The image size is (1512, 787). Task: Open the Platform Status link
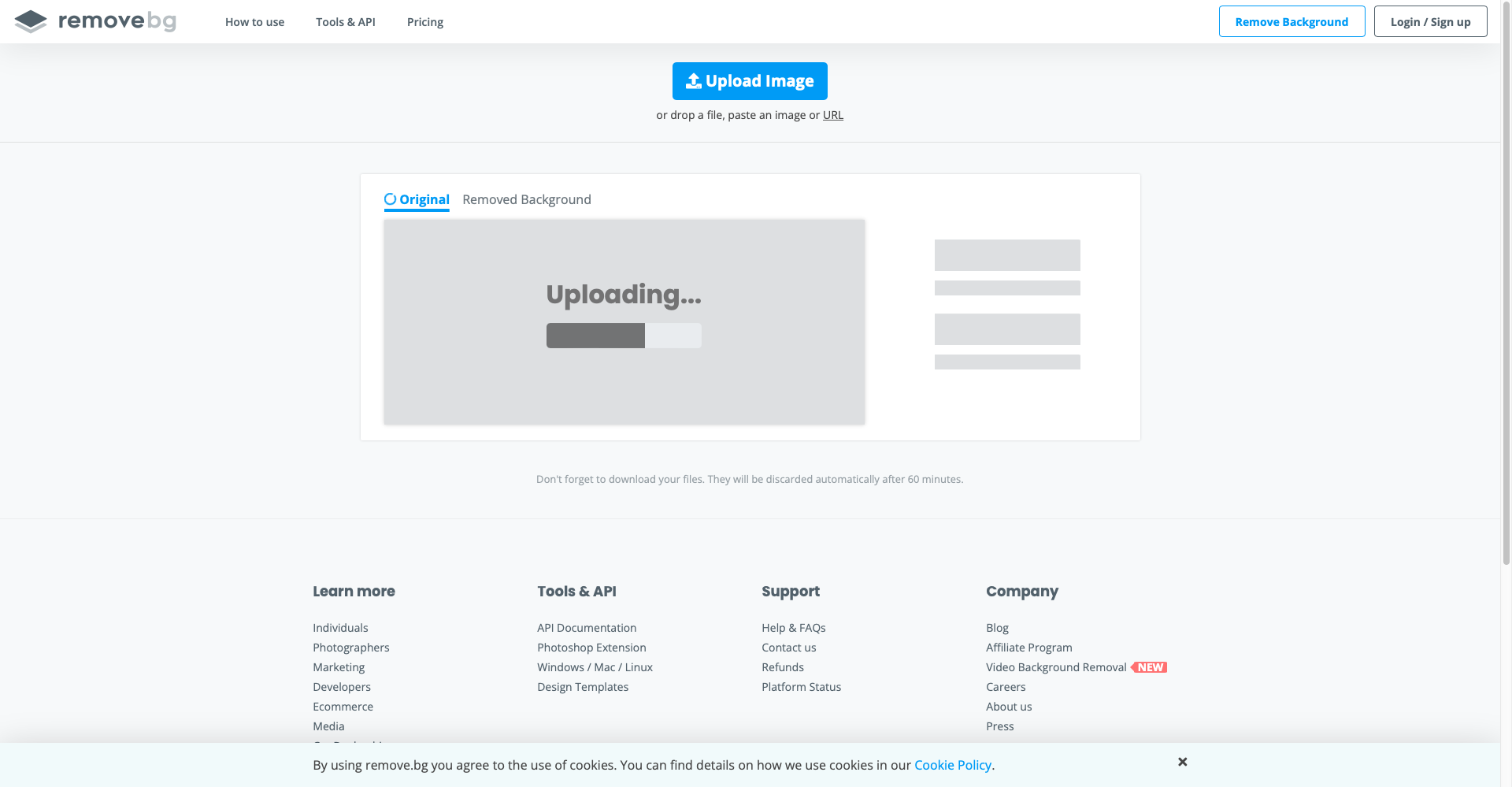[x=801, y=687]
